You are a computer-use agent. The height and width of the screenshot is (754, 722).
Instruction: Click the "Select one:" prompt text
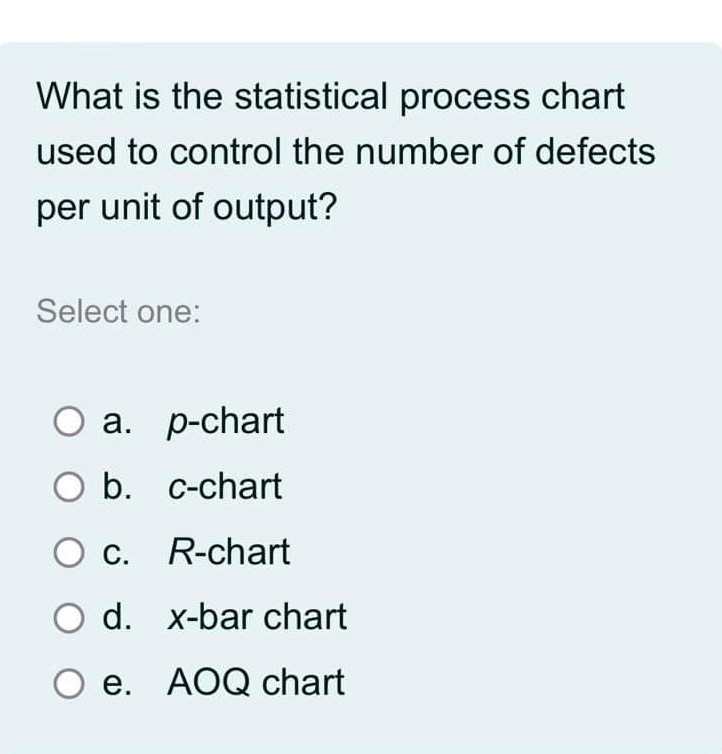tap(118, 312)
